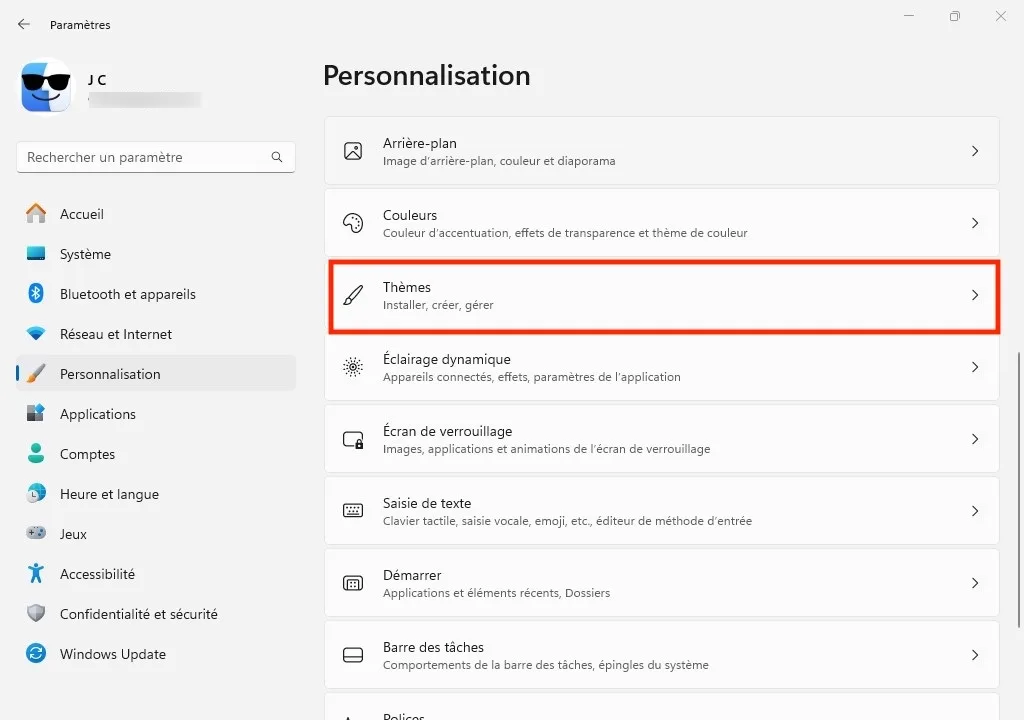Image resolution: width=1024 pixels, height=720 pixels.
Task: Go to Système in the sidebar
Action: (85, 254)
